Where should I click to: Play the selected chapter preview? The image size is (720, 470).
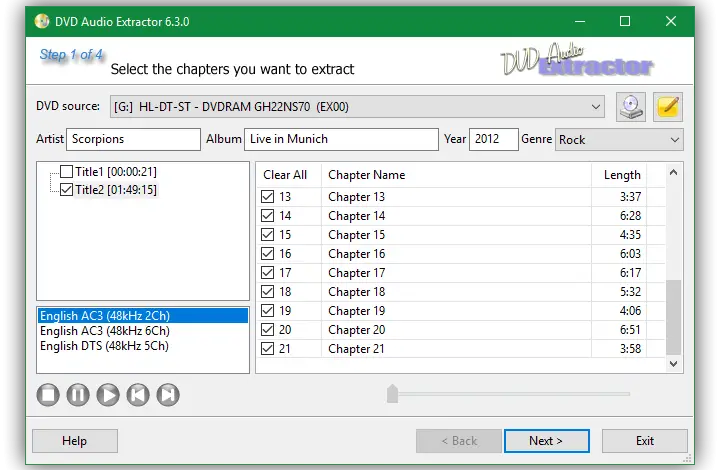108,395
